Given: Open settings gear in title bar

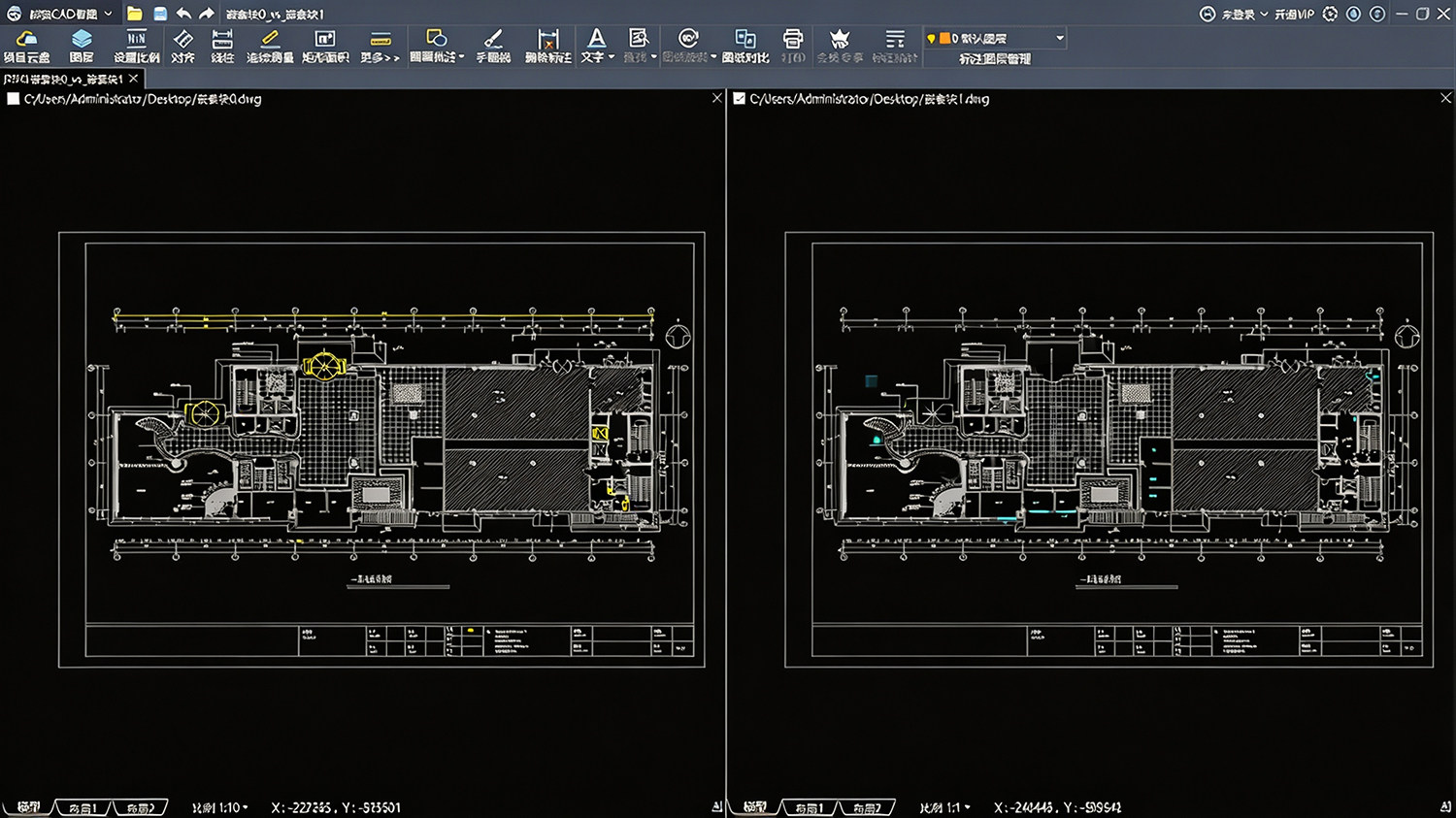Looking at the screenshot, I should pos(1330,14).
